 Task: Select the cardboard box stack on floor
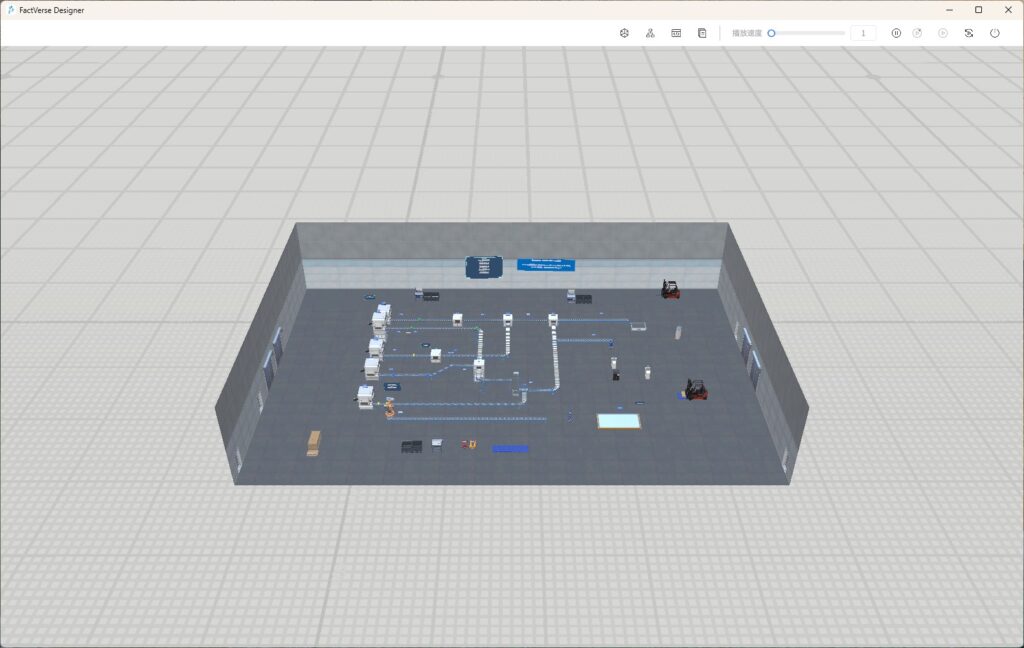(314, 443)
